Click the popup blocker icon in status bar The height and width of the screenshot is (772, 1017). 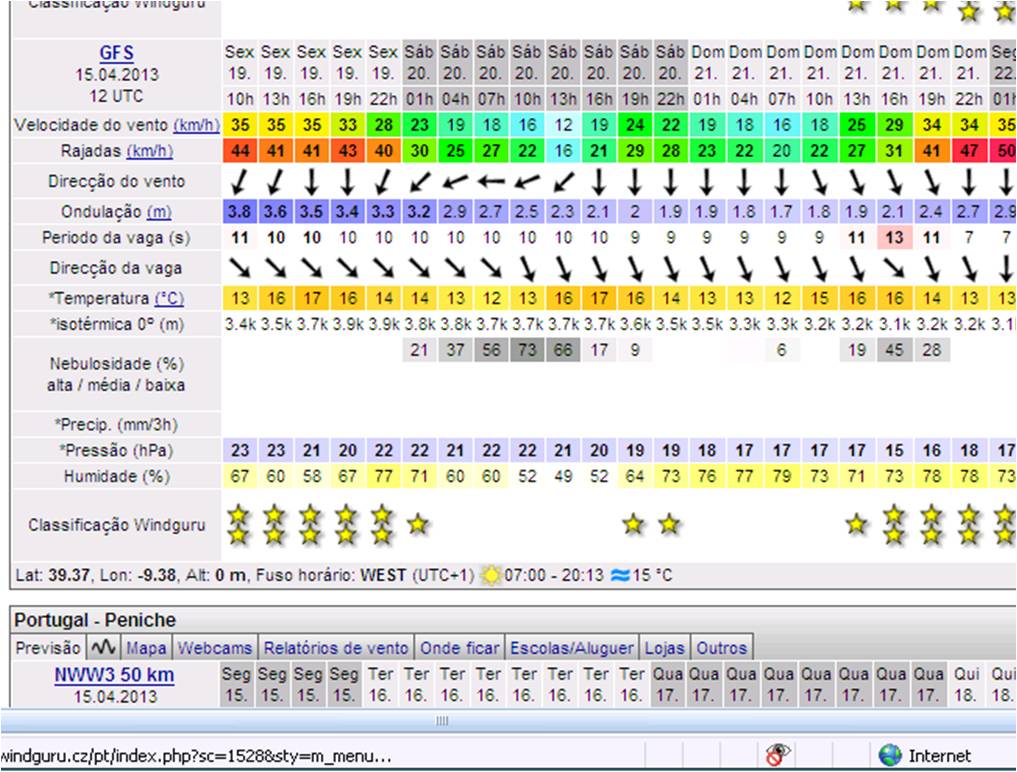pyautogui.click(x=777, y=754)
